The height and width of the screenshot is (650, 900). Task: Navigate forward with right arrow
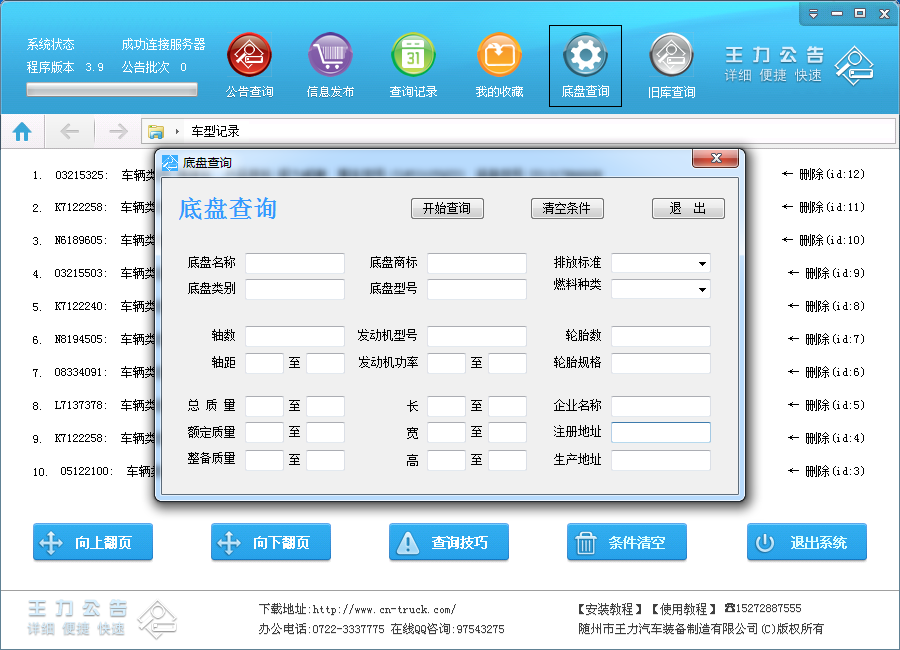pos(118,131)
